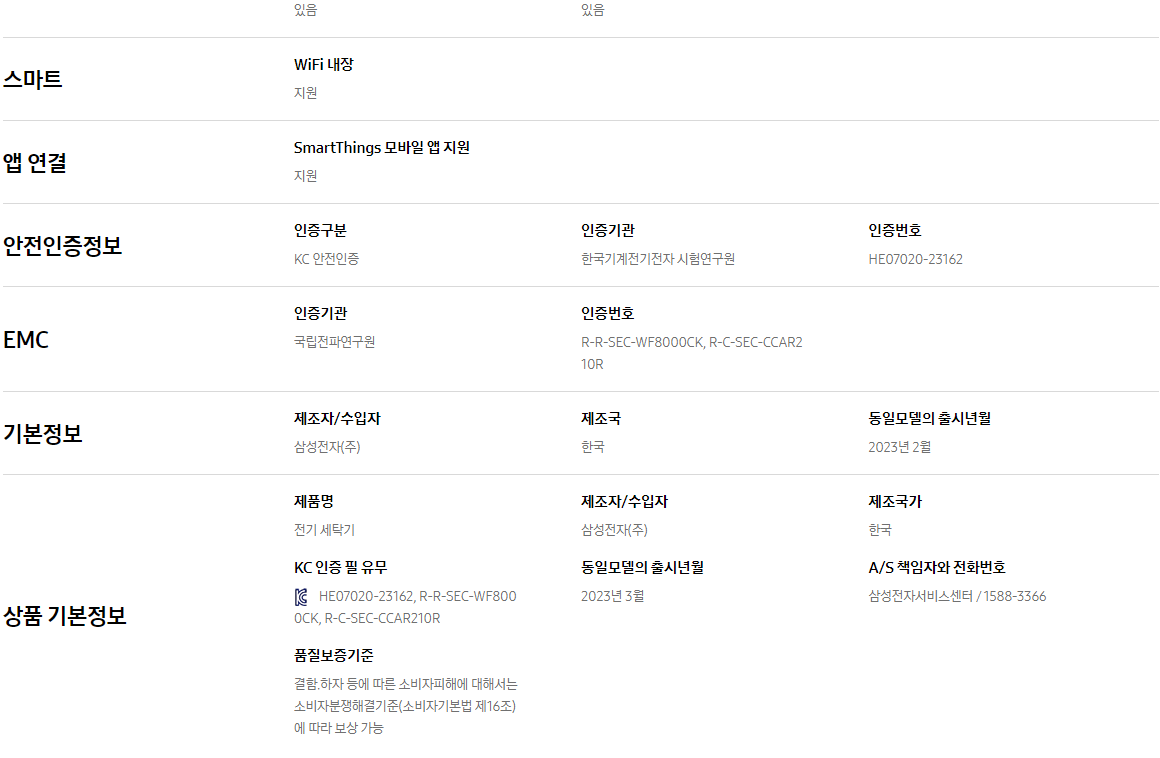Image resolution: width=1160 pixels, height=758 pixels.
Task: Click 동일모델의 출시년월 label in 기본정보 row
Action: click(x=930, y=418)
